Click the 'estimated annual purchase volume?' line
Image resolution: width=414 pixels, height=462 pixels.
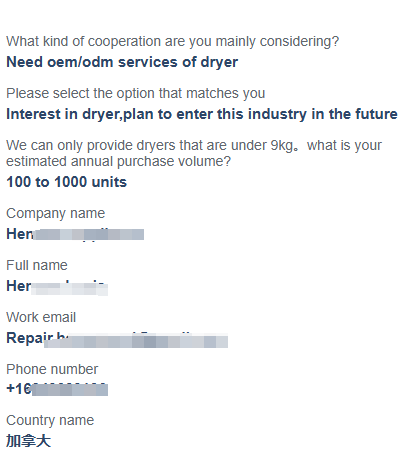pyautogui.click(x=118, y=162)
